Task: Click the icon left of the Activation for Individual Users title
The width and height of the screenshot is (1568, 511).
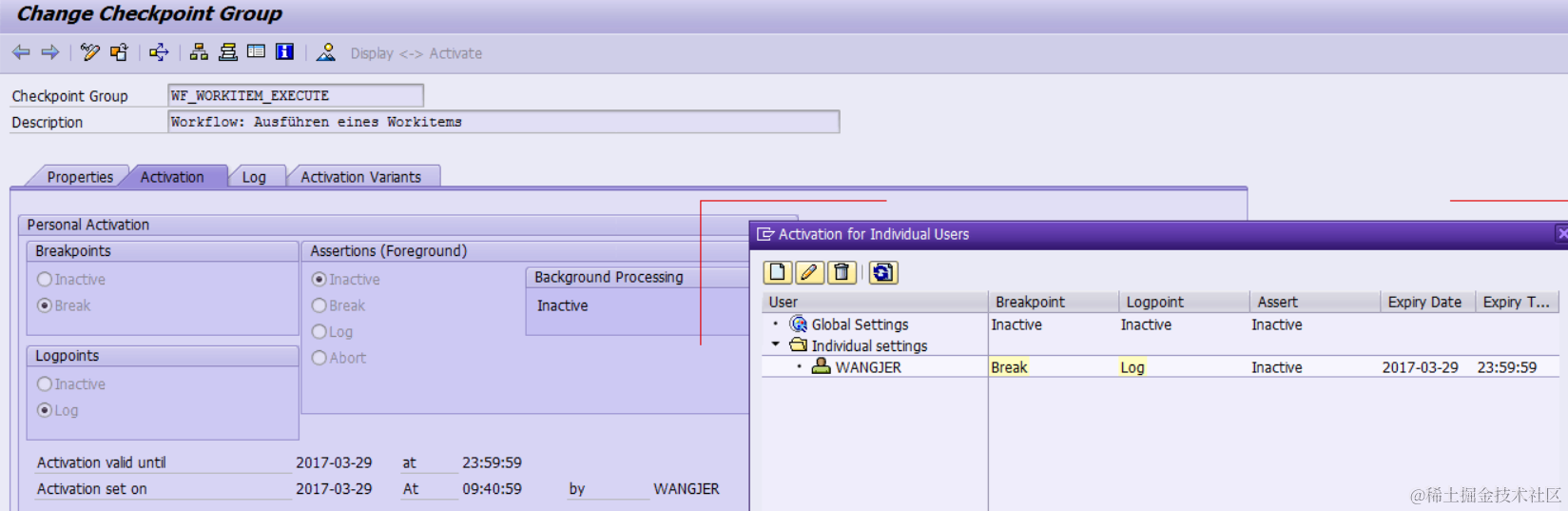Action: click(765, 234)
